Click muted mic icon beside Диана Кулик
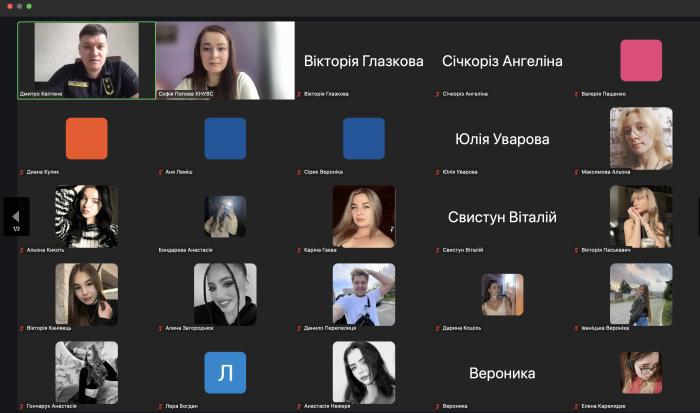The height and width of the screenshot is (413, 700). (21, 172)
